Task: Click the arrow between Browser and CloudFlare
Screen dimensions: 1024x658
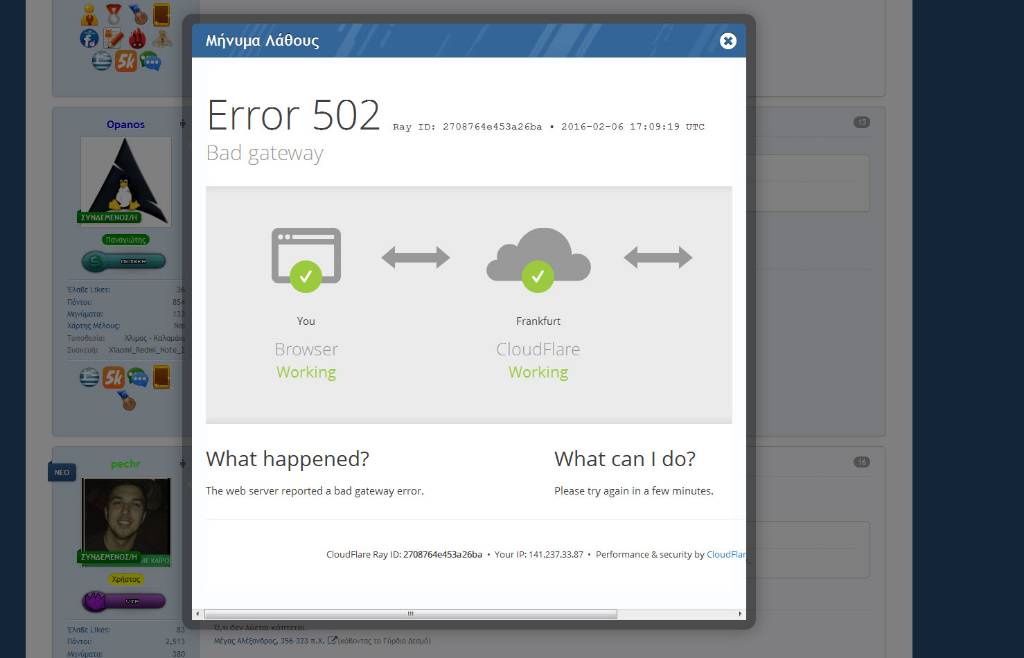Action: point(415,257)
